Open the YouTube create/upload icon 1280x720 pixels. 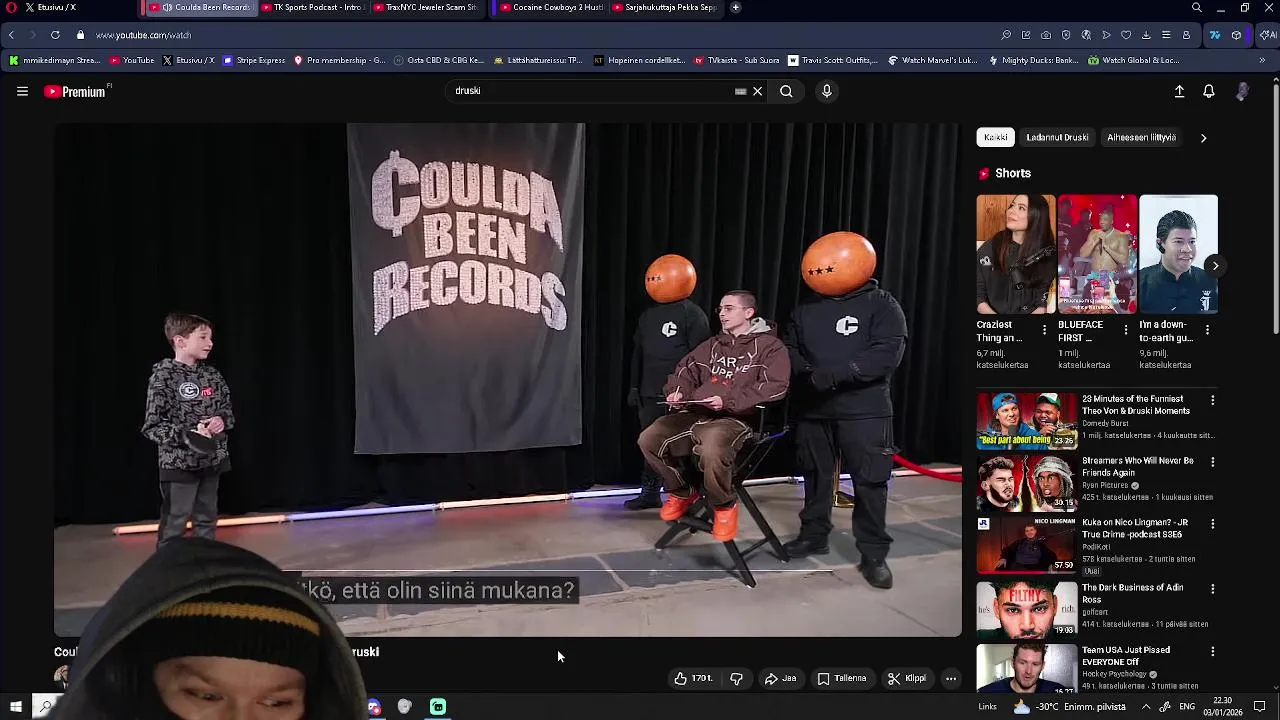(1179, 91)
